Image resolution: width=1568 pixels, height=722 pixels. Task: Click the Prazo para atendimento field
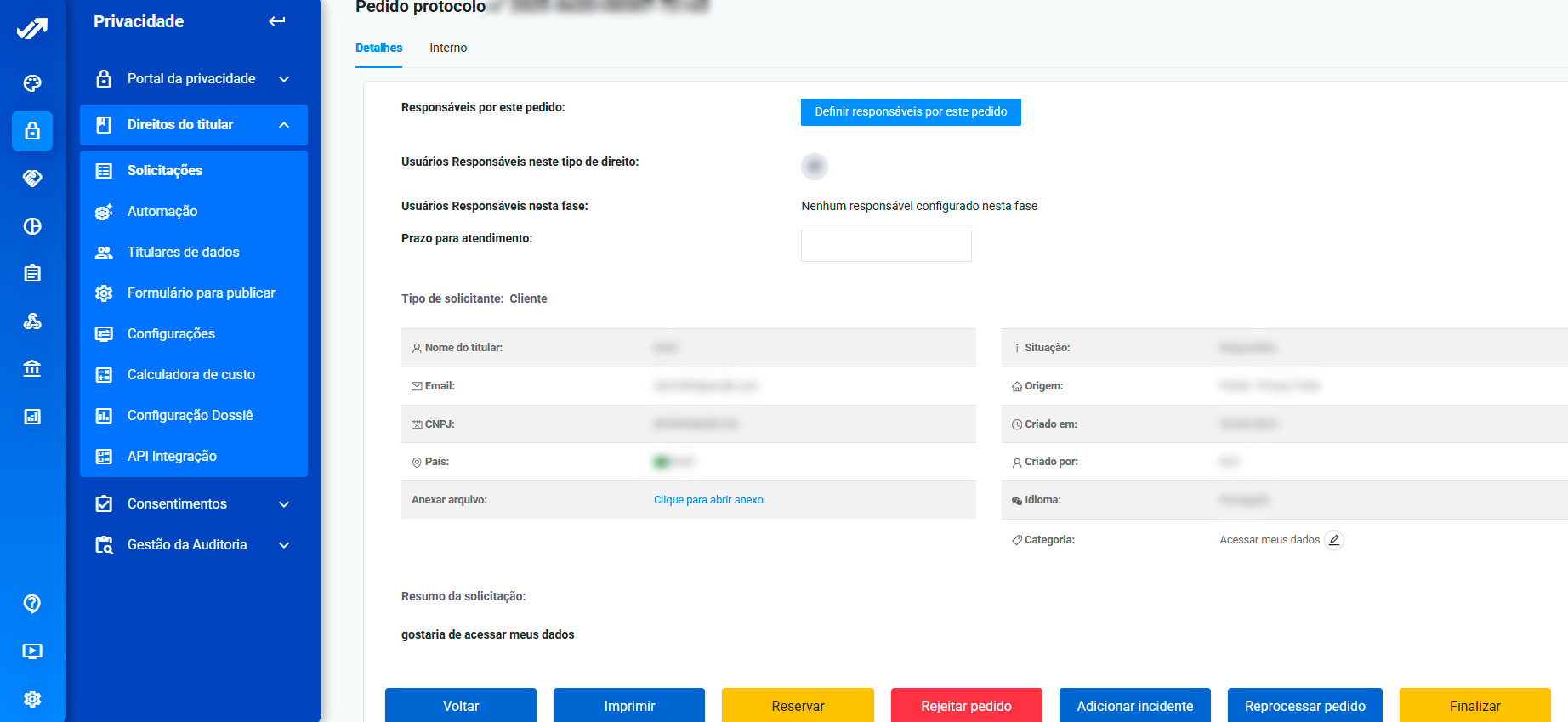pyautogui.click(x=886, y=246)
